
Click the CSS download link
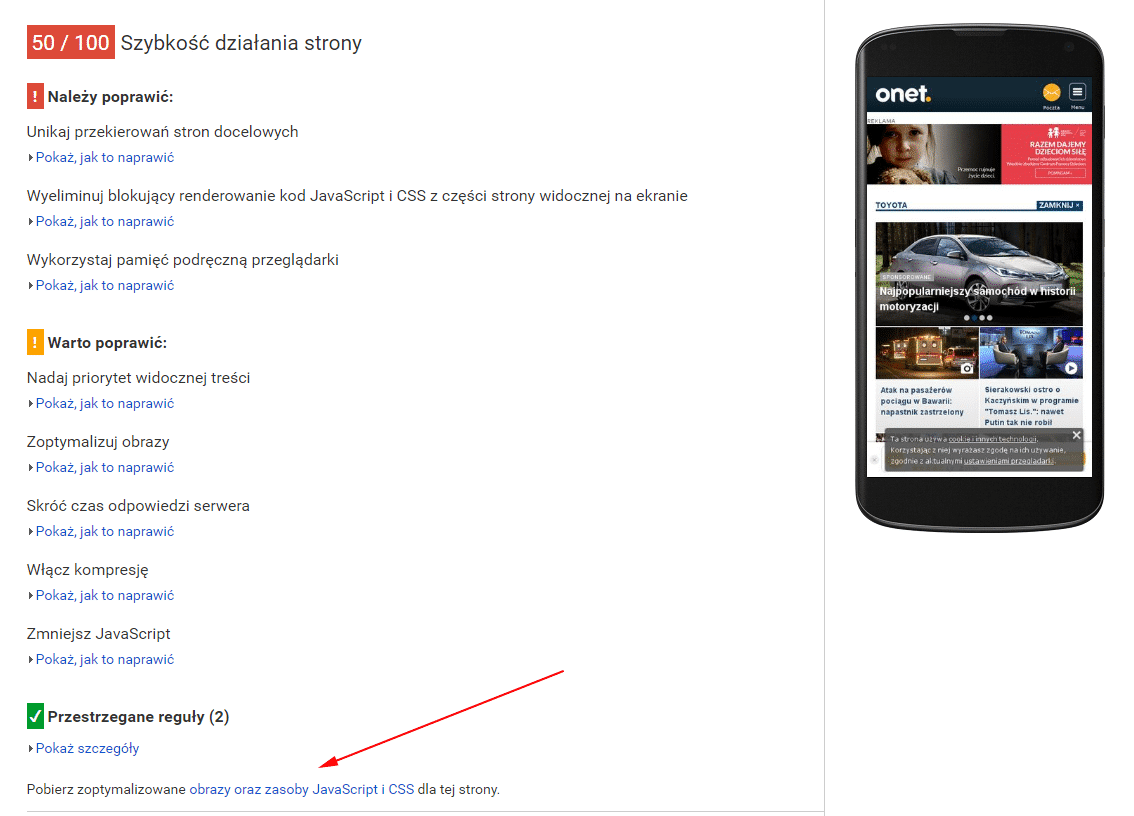(401, 789)
